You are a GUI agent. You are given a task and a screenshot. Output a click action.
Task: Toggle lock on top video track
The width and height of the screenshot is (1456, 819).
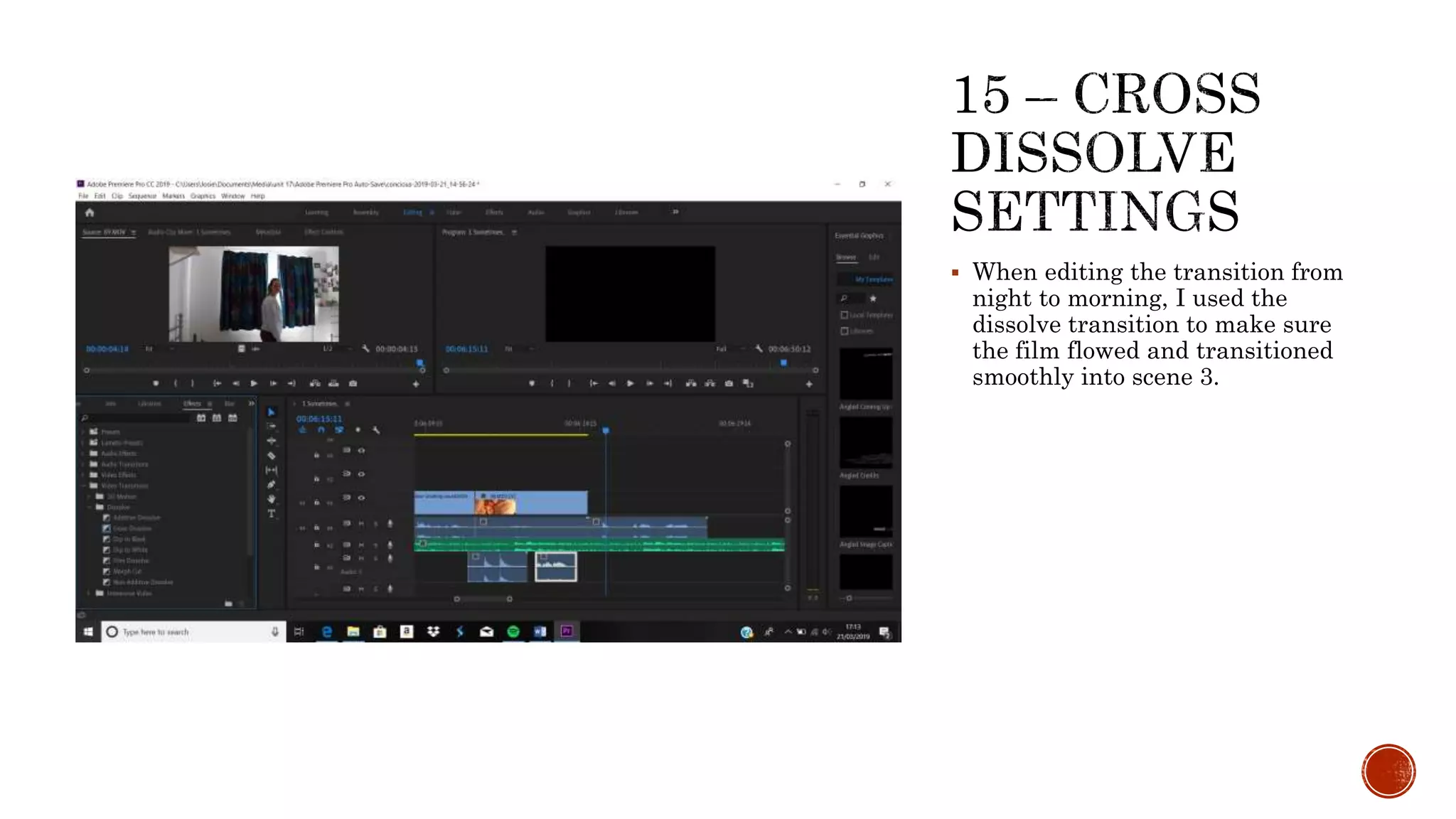(317, 455)
